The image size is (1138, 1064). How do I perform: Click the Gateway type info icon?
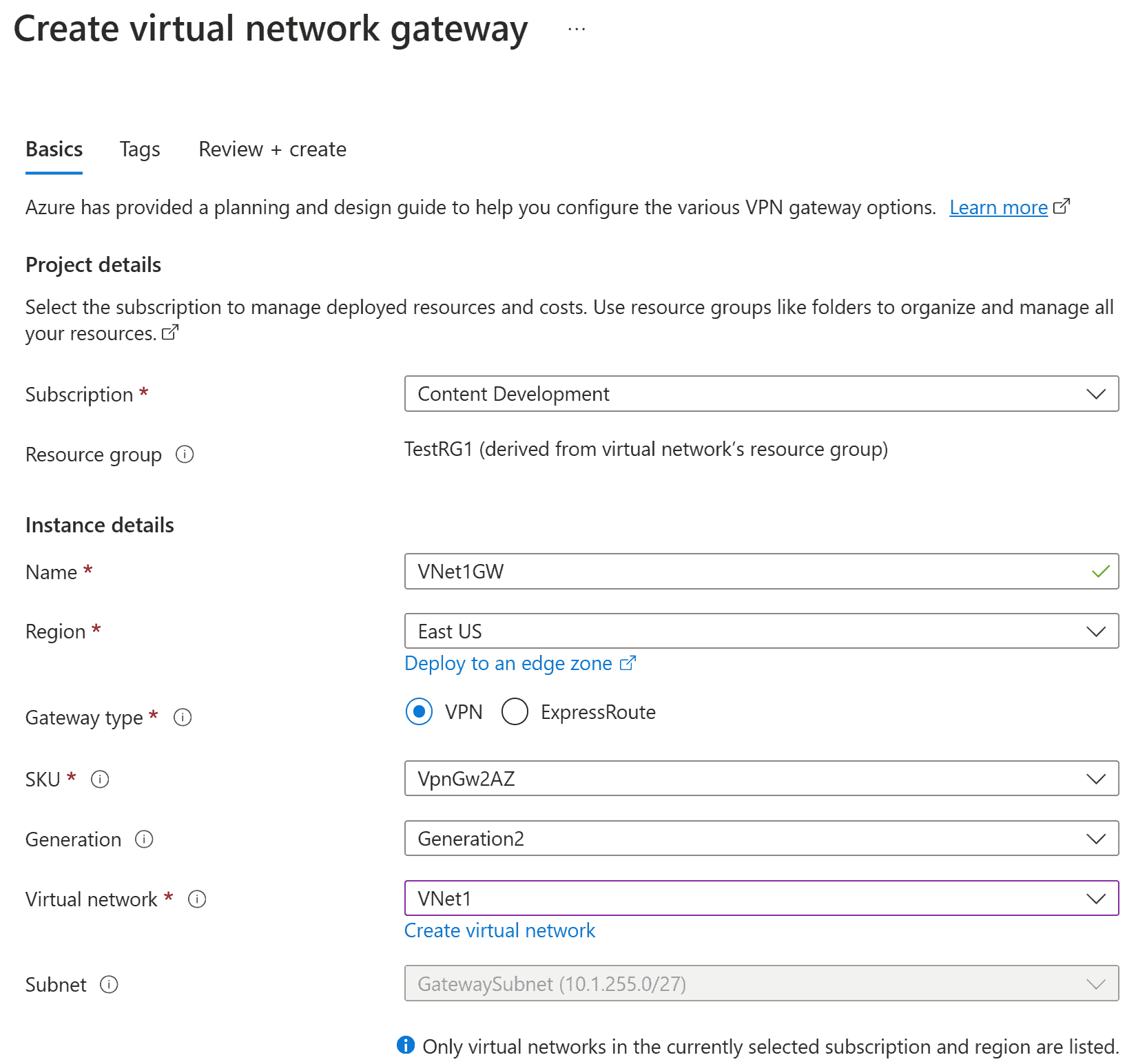(183, 718)
